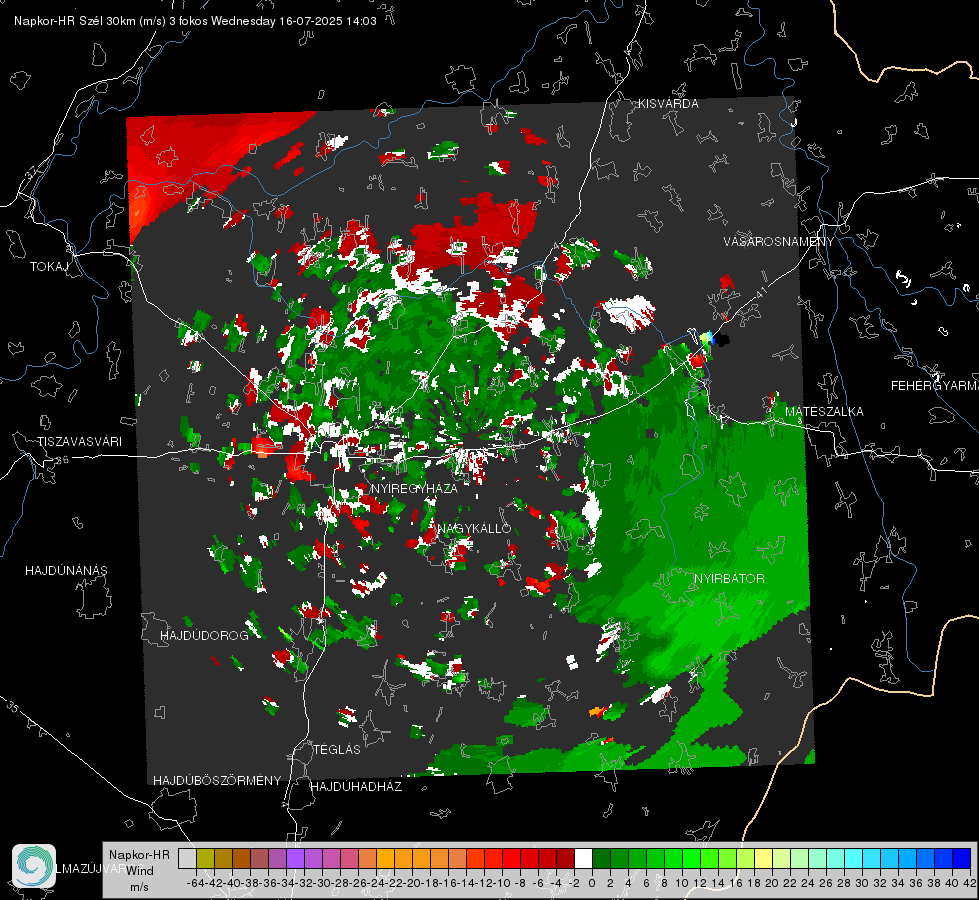
Task: Click the KISVÁRDA city label
Action: click(x=668, y=104)
